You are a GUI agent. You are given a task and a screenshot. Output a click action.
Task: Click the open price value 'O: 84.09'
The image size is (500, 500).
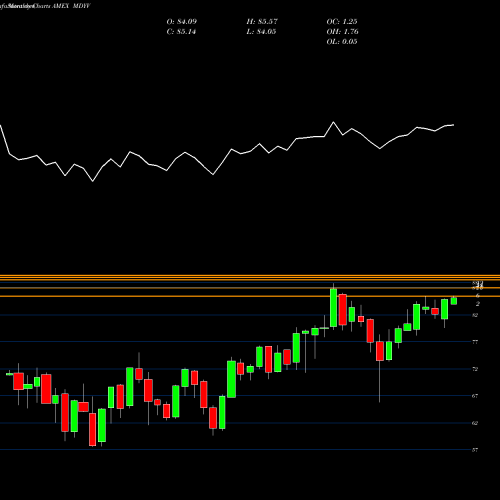click(182, 22)
